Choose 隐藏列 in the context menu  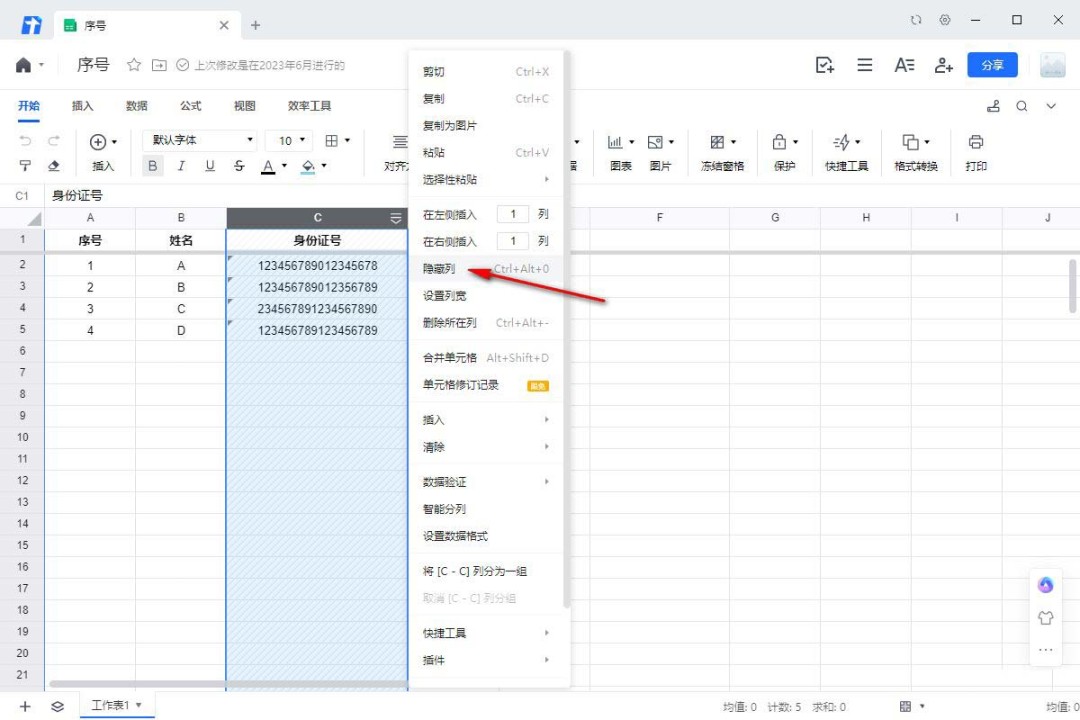coord(439,269)
